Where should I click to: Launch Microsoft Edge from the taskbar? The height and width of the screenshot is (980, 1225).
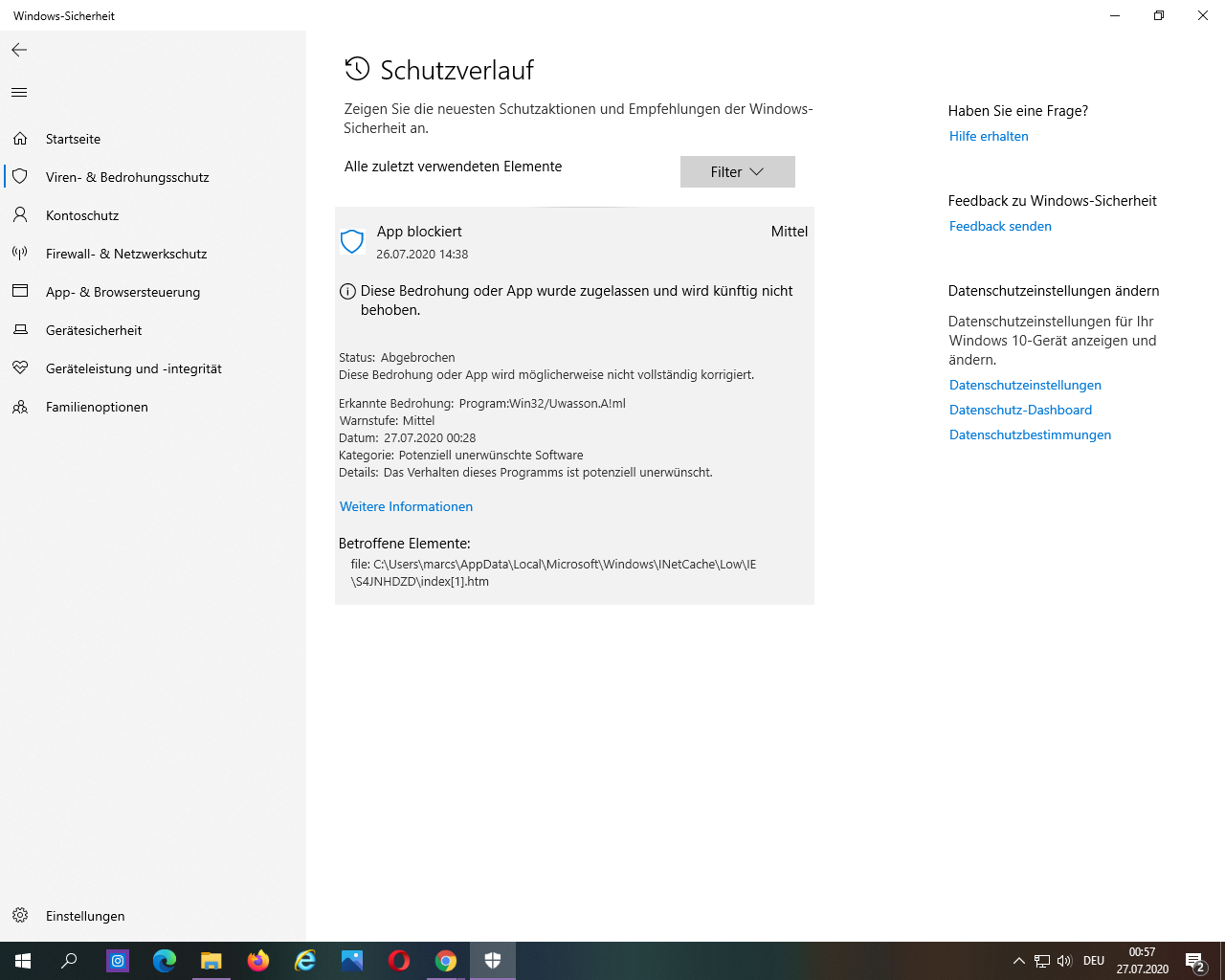point(165,961)
